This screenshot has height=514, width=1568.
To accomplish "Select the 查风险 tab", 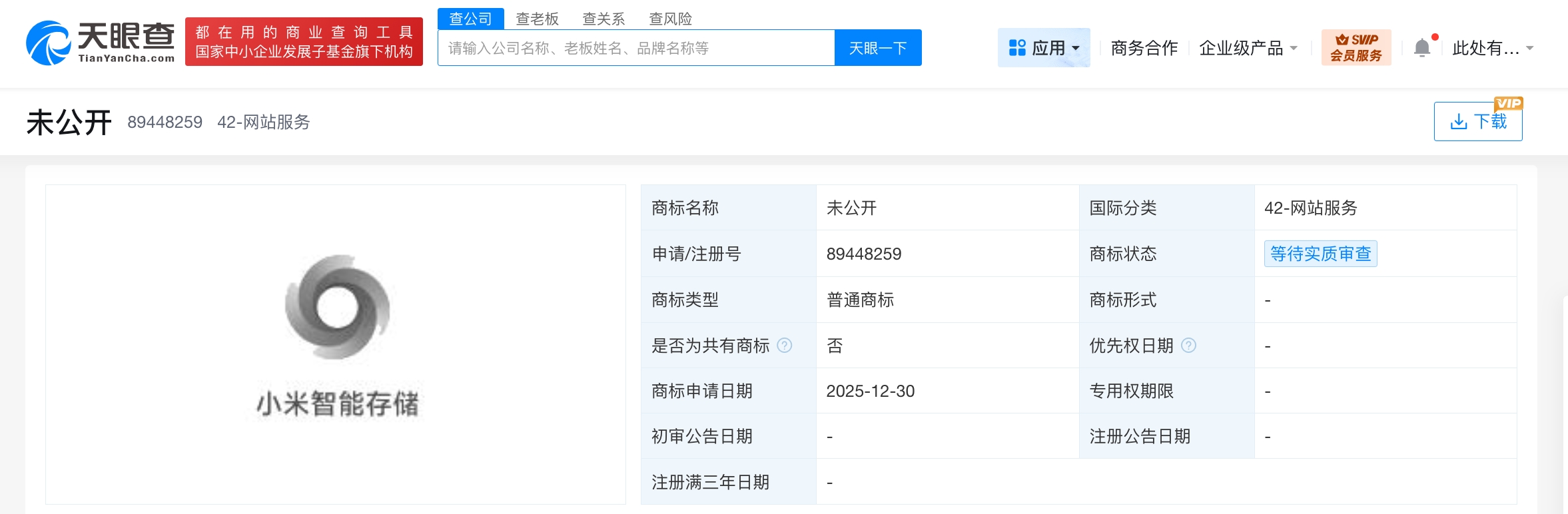I will coord(670,19).
